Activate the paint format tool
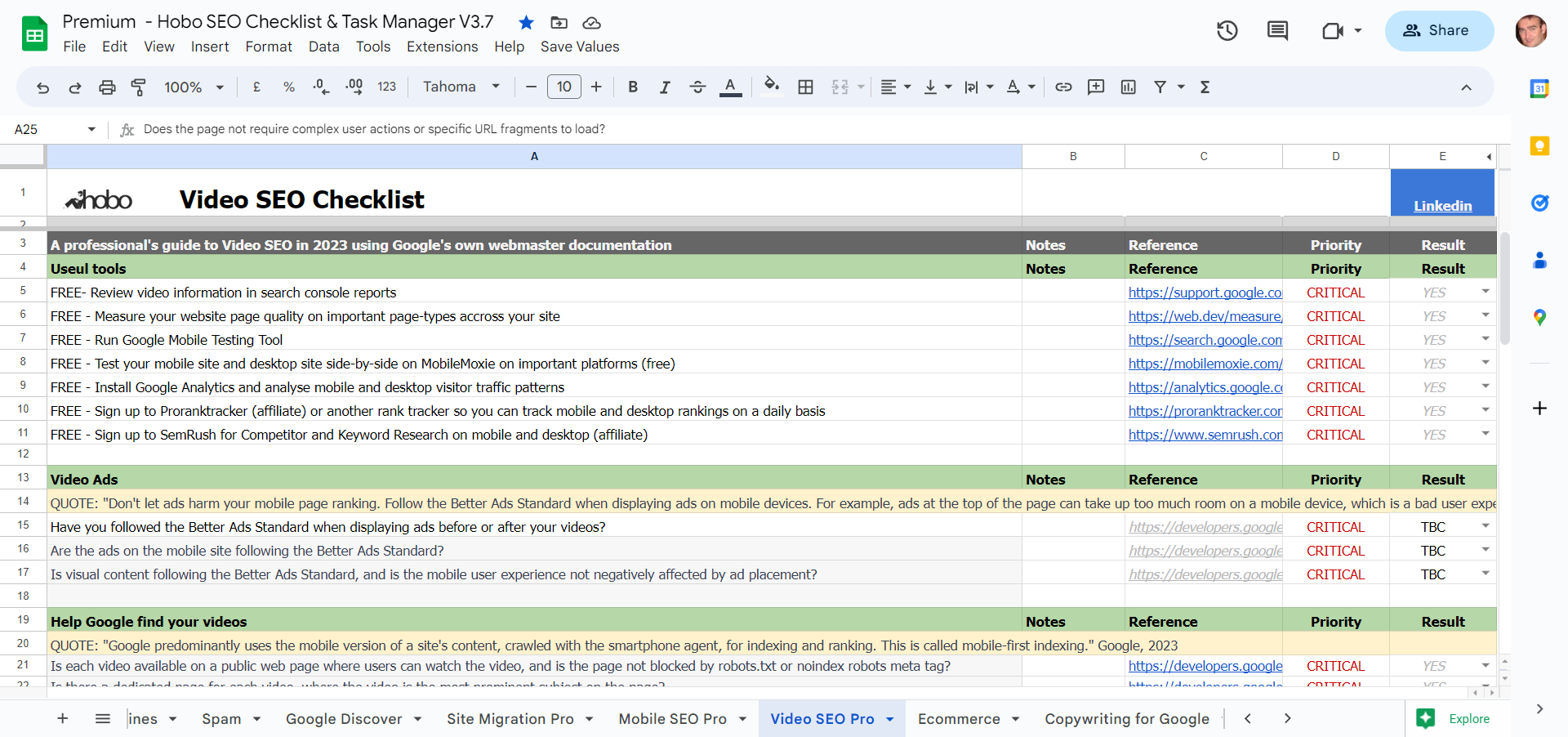The width and height of the screenshot is (1568, 737). pyautogui.click(x=139, y=87)
